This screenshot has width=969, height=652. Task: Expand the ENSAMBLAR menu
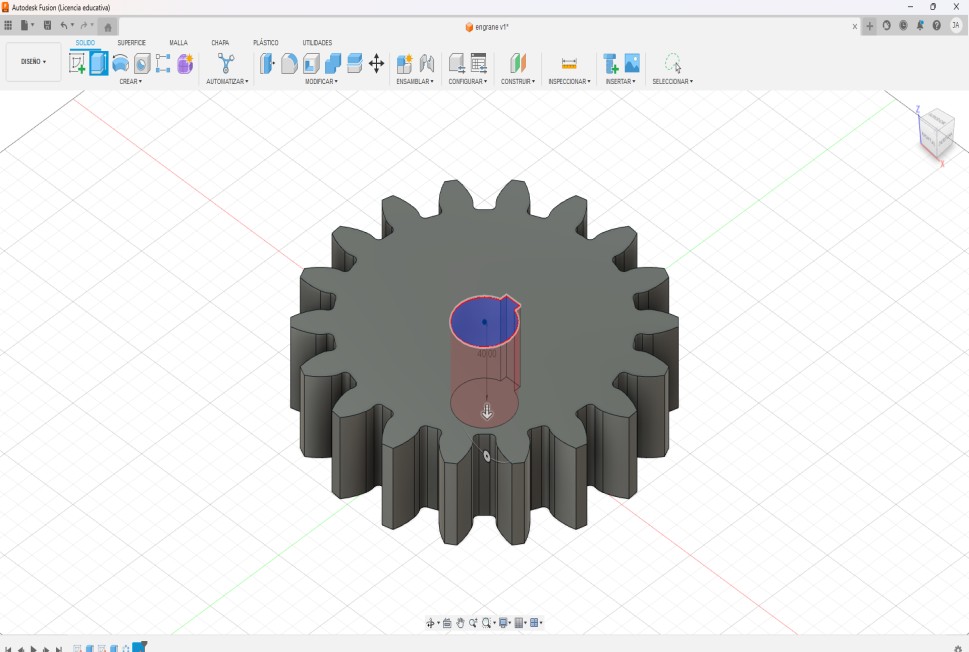[415, 82]
